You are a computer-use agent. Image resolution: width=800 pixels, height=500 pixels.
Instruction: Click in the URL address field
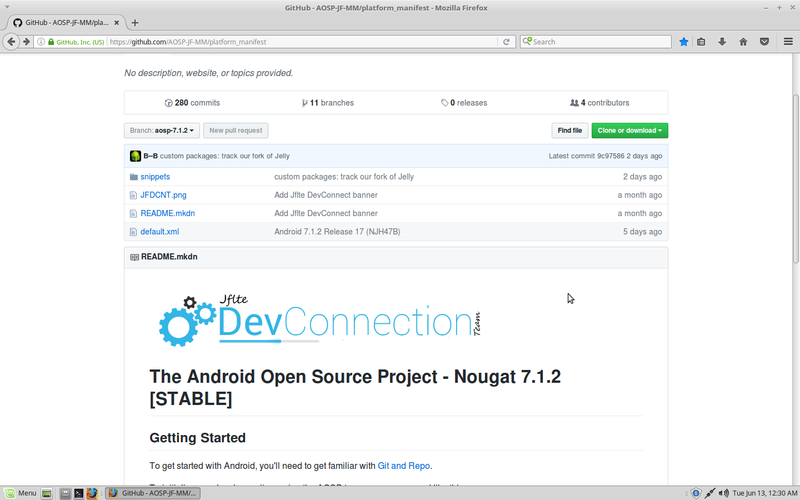pyautogui.click(x=301, y=42)
